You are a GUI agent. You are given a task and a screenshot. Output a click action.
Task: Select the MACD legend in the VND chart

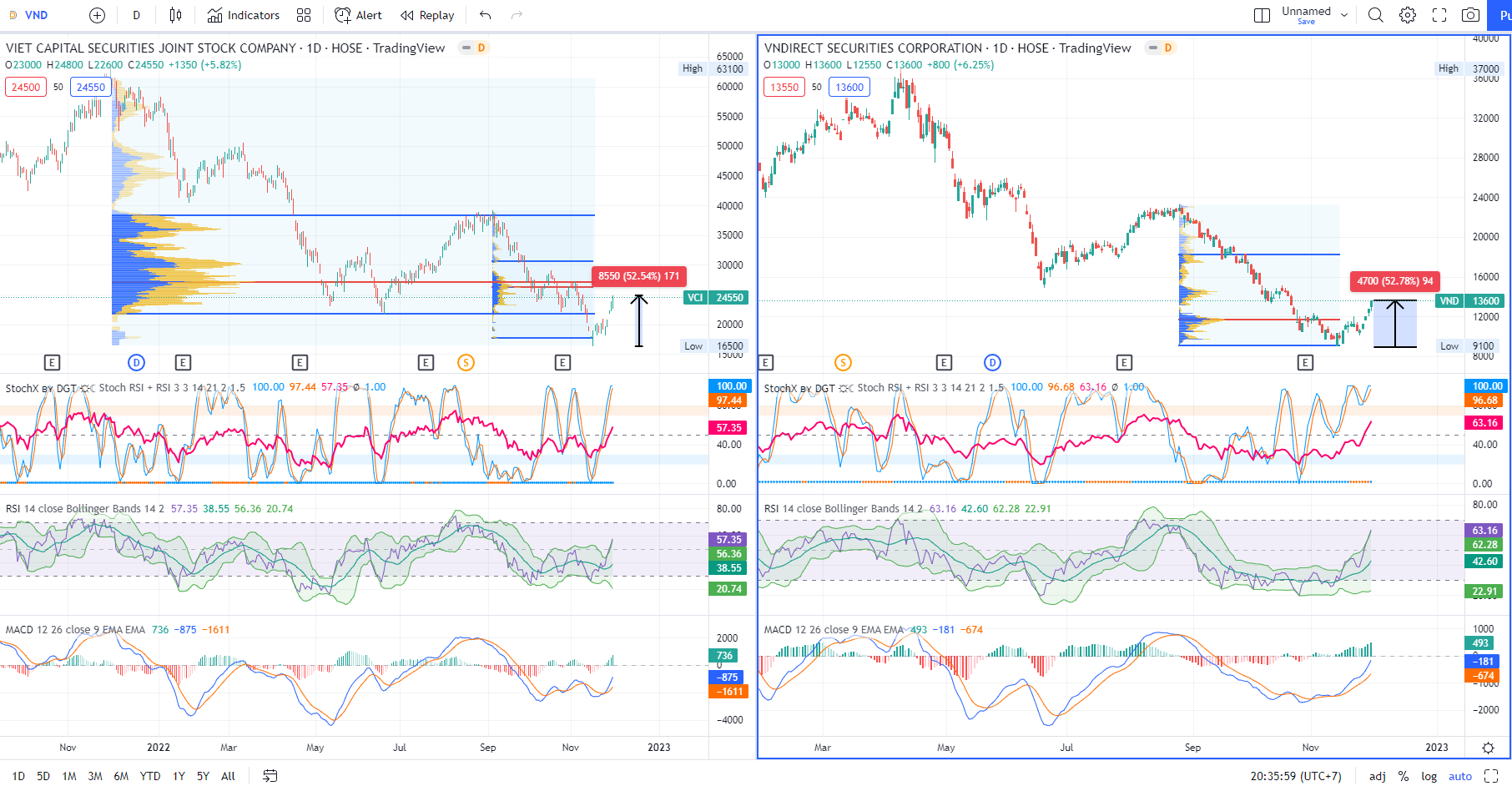pyautogui.click(x=834, y=630)
